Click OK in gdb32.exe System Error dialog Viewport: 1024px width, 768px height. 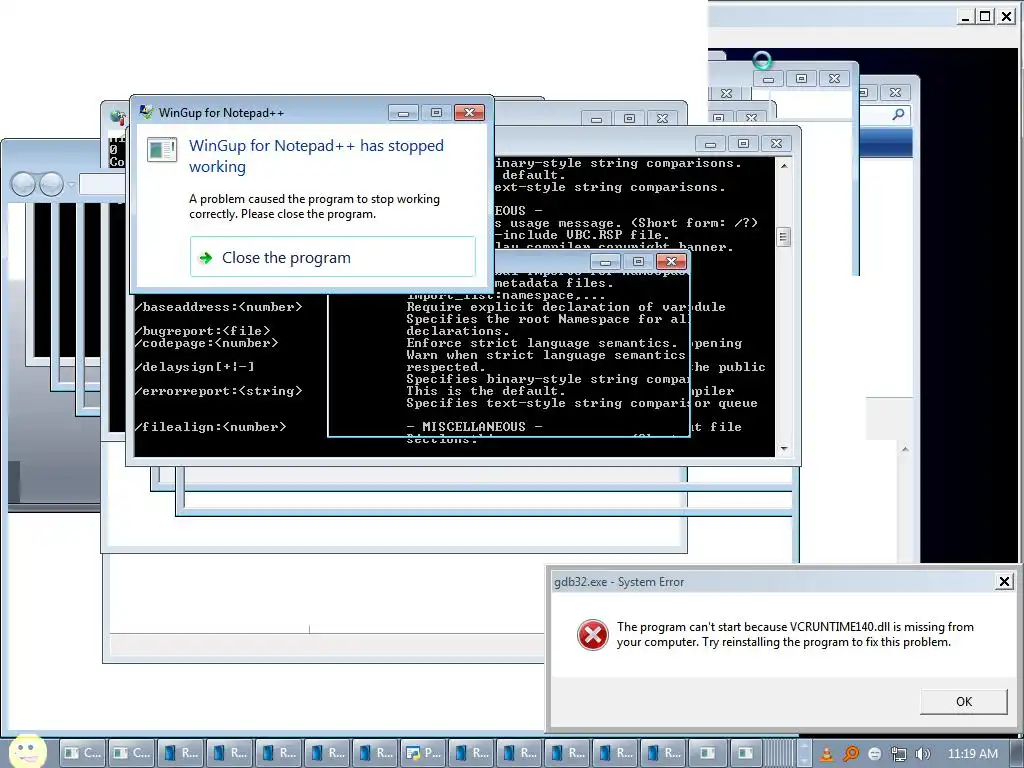pyautogui.click(x=963, y=701)
